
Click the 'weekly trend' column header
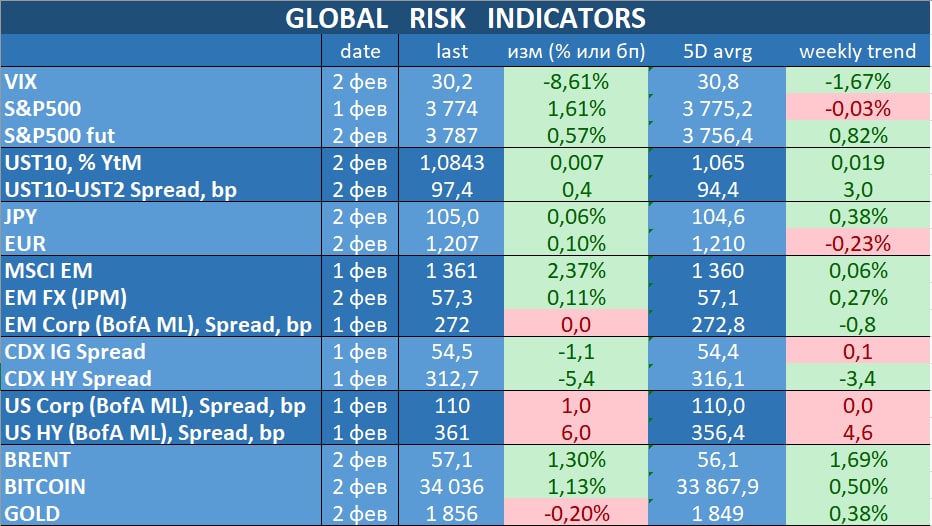(858, 51)
